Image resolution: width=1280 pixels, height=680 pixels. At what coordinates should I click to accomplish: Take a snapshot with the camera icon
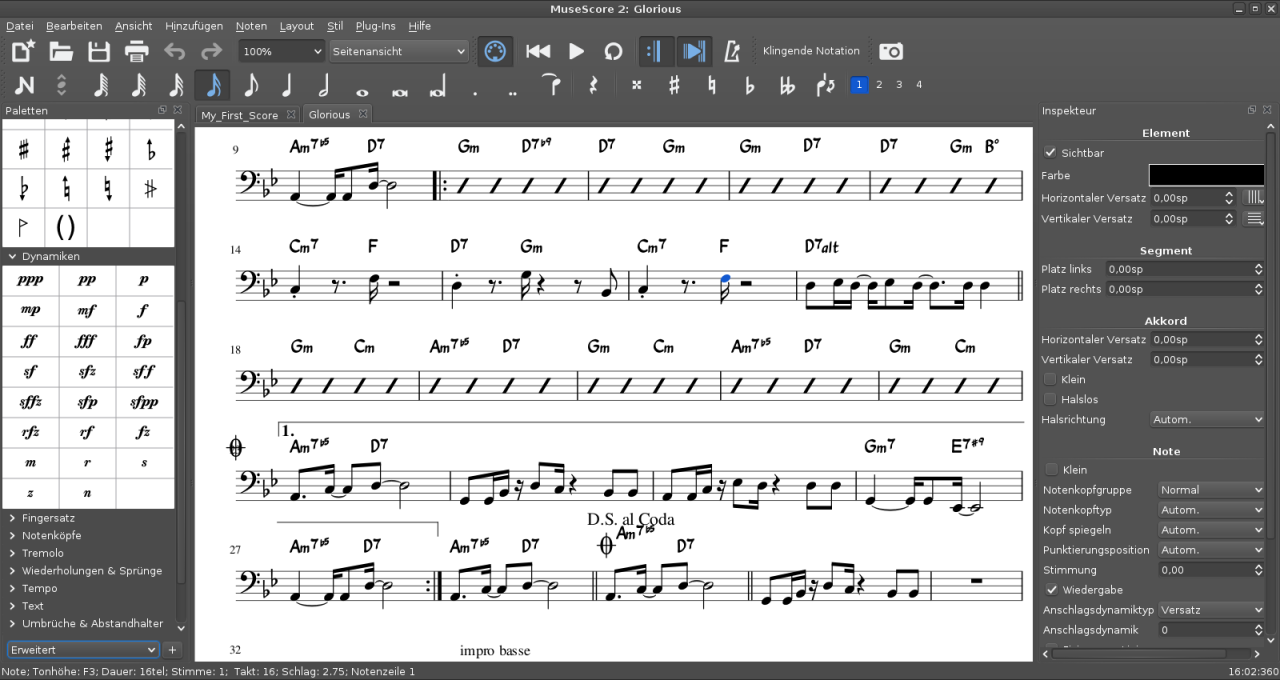click(890, 51)
